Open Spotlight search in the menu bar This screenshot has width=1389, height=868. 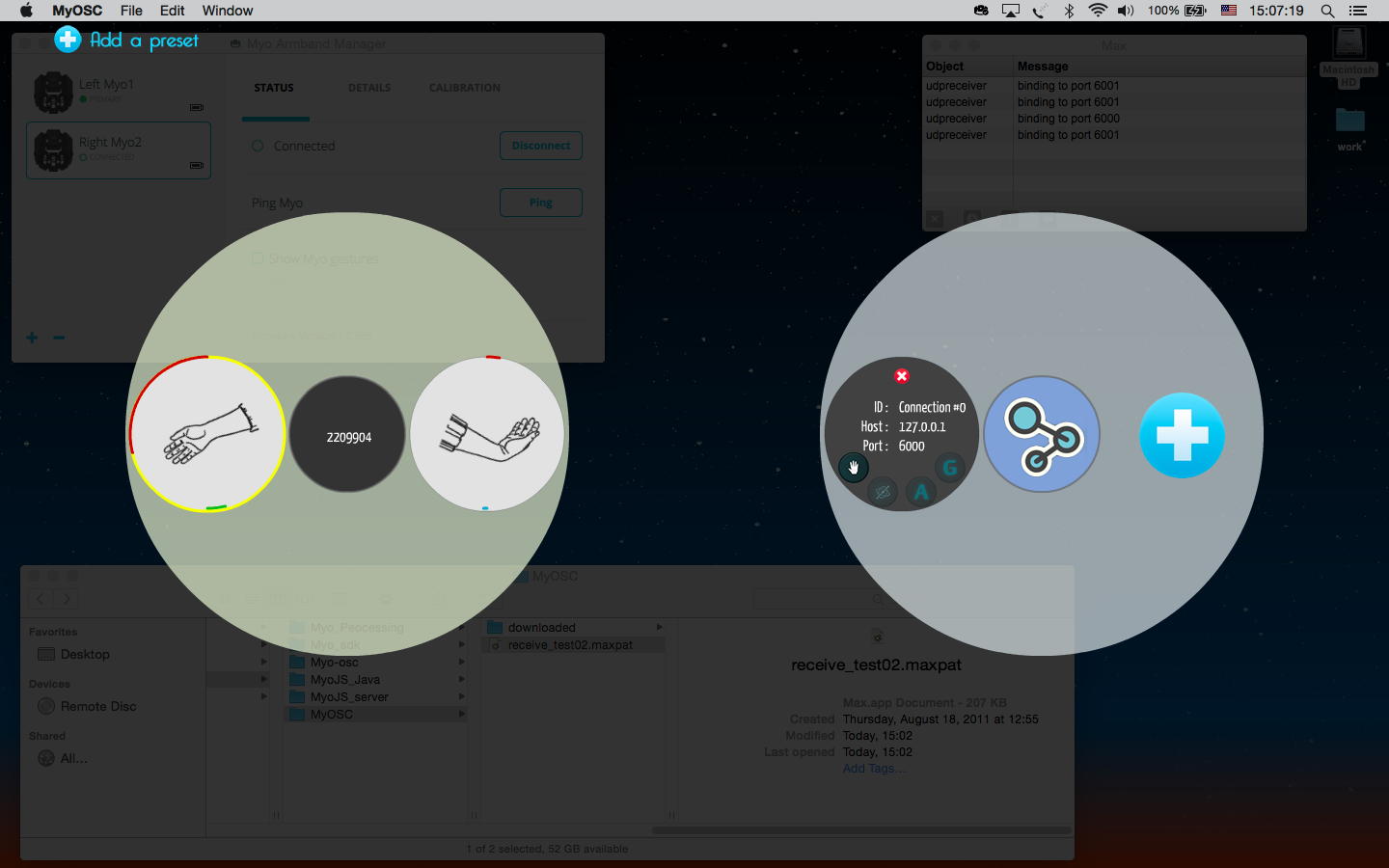coord(1327,11)
